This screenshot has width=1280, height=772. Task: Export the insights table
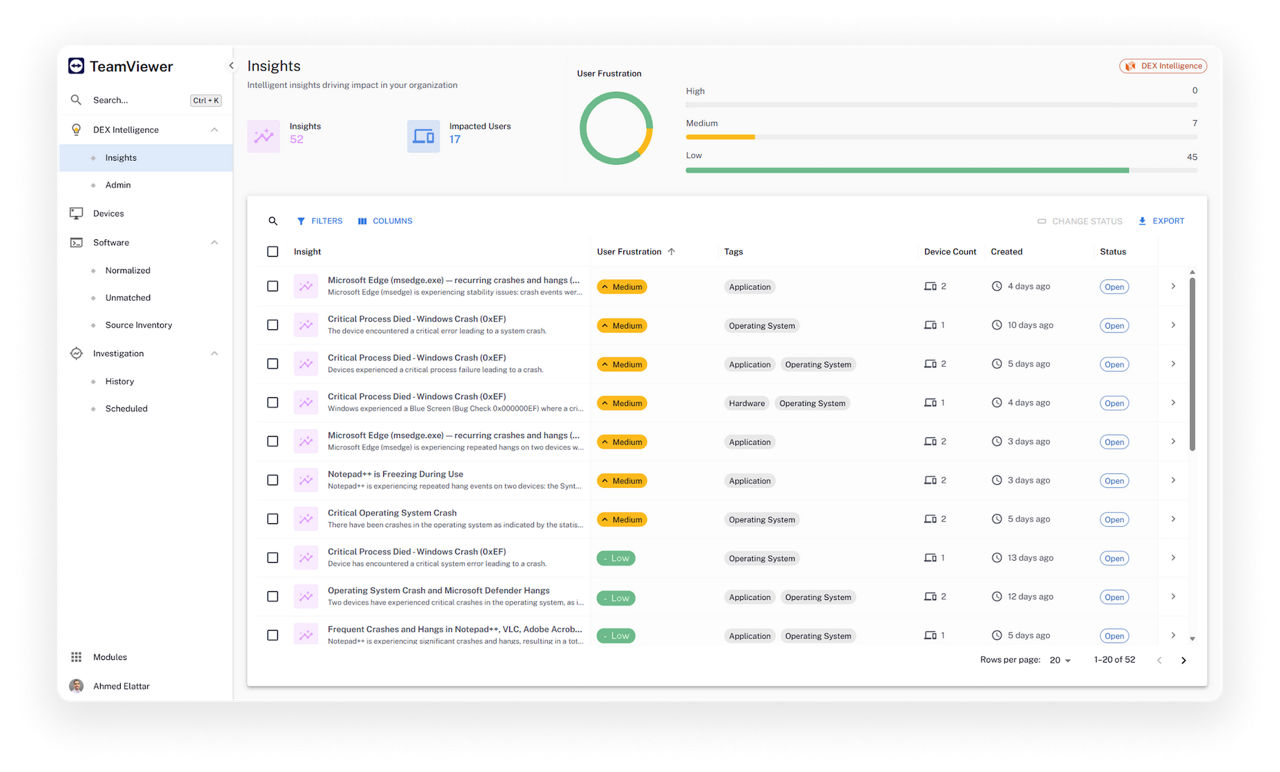pyautogui.click(x=1161, y=221)
